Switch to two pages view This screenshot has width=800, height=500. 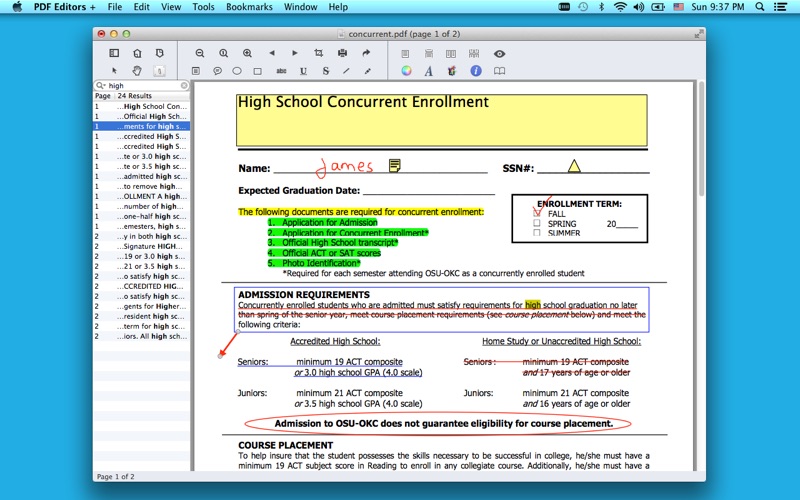(x=451, y=54)
